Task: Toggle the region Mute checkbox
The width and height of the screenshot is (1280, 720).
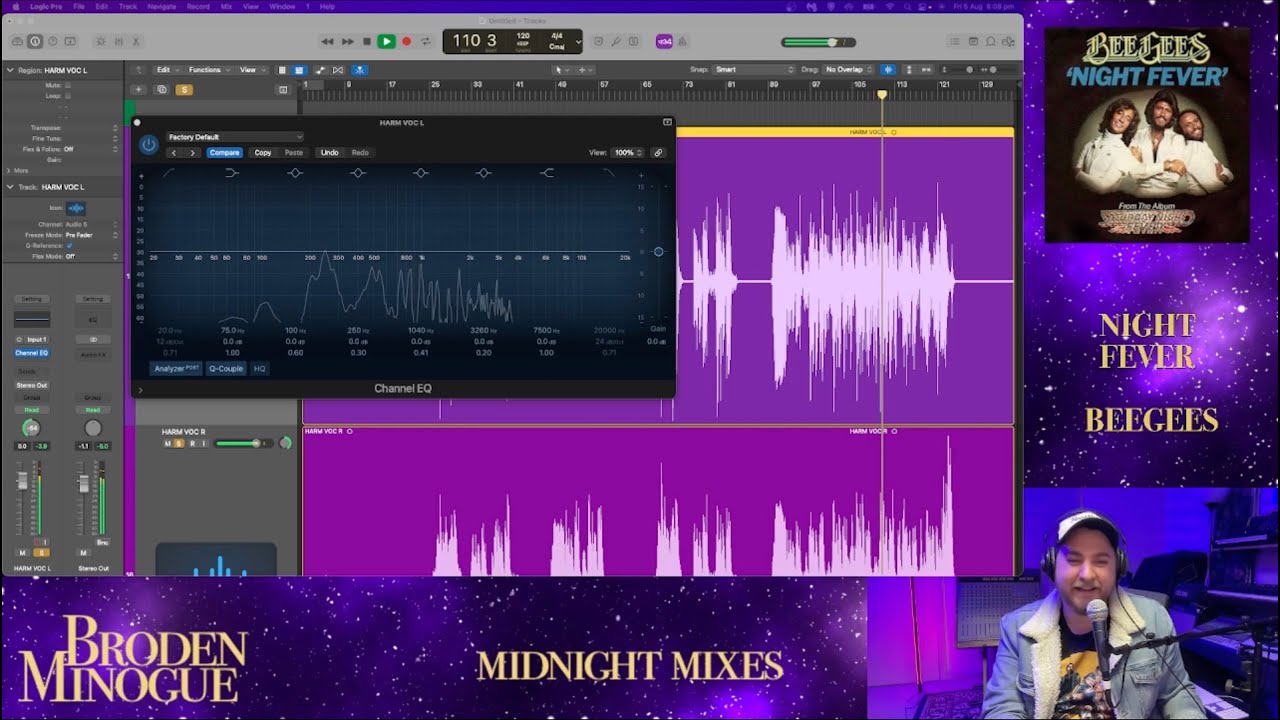Action: click(x=68, y=86)
